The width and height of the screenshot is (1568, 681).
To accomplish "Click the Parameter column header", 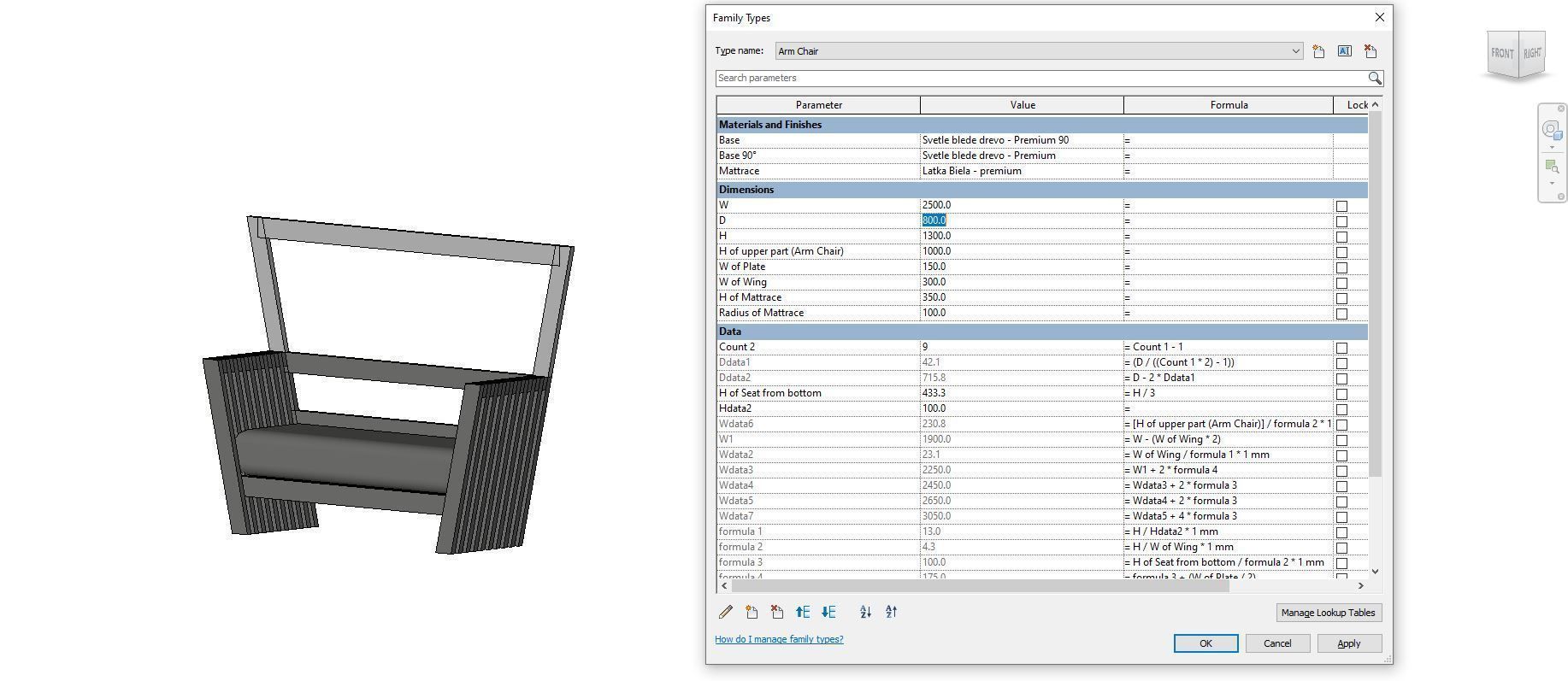I will tap(818, 105).
